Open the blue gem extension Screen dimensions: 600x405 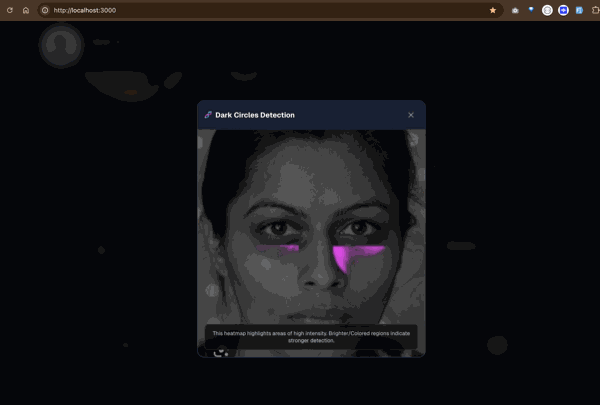pos(531,10)
